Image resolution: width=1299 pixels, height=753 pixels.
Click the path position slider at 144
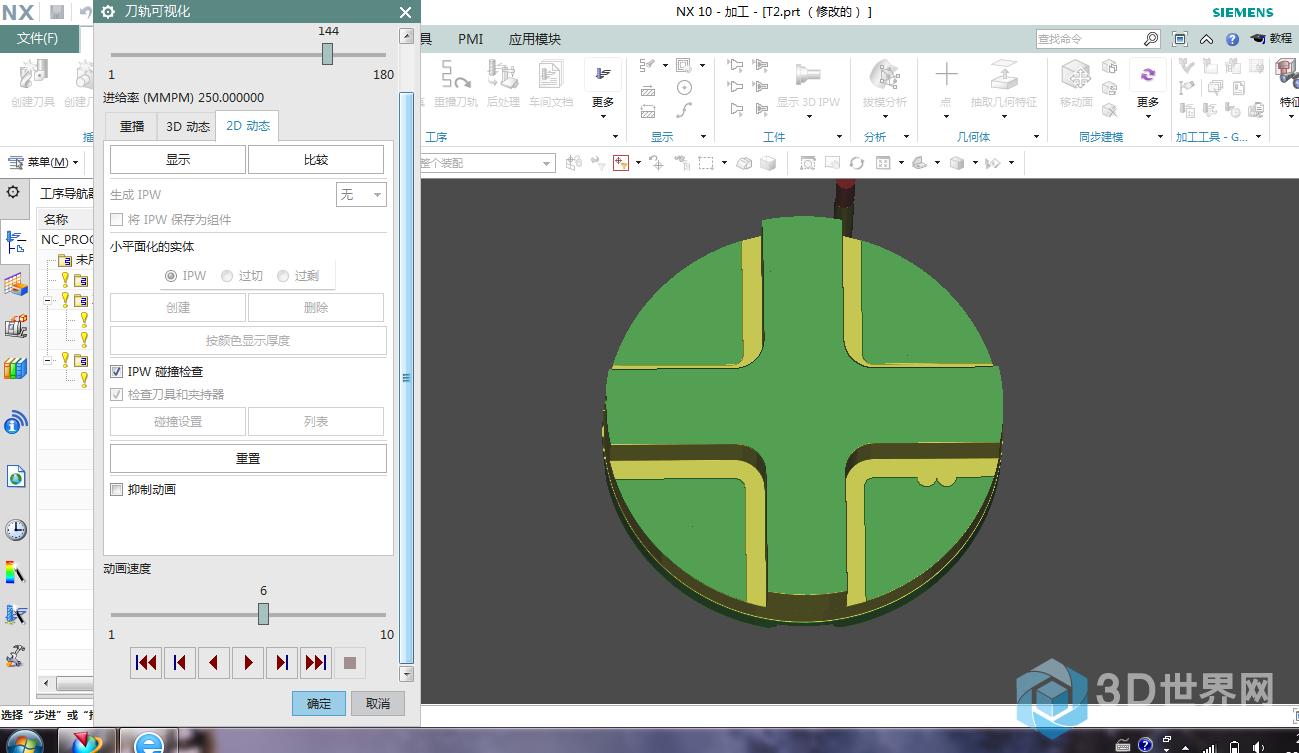[327, 55]
